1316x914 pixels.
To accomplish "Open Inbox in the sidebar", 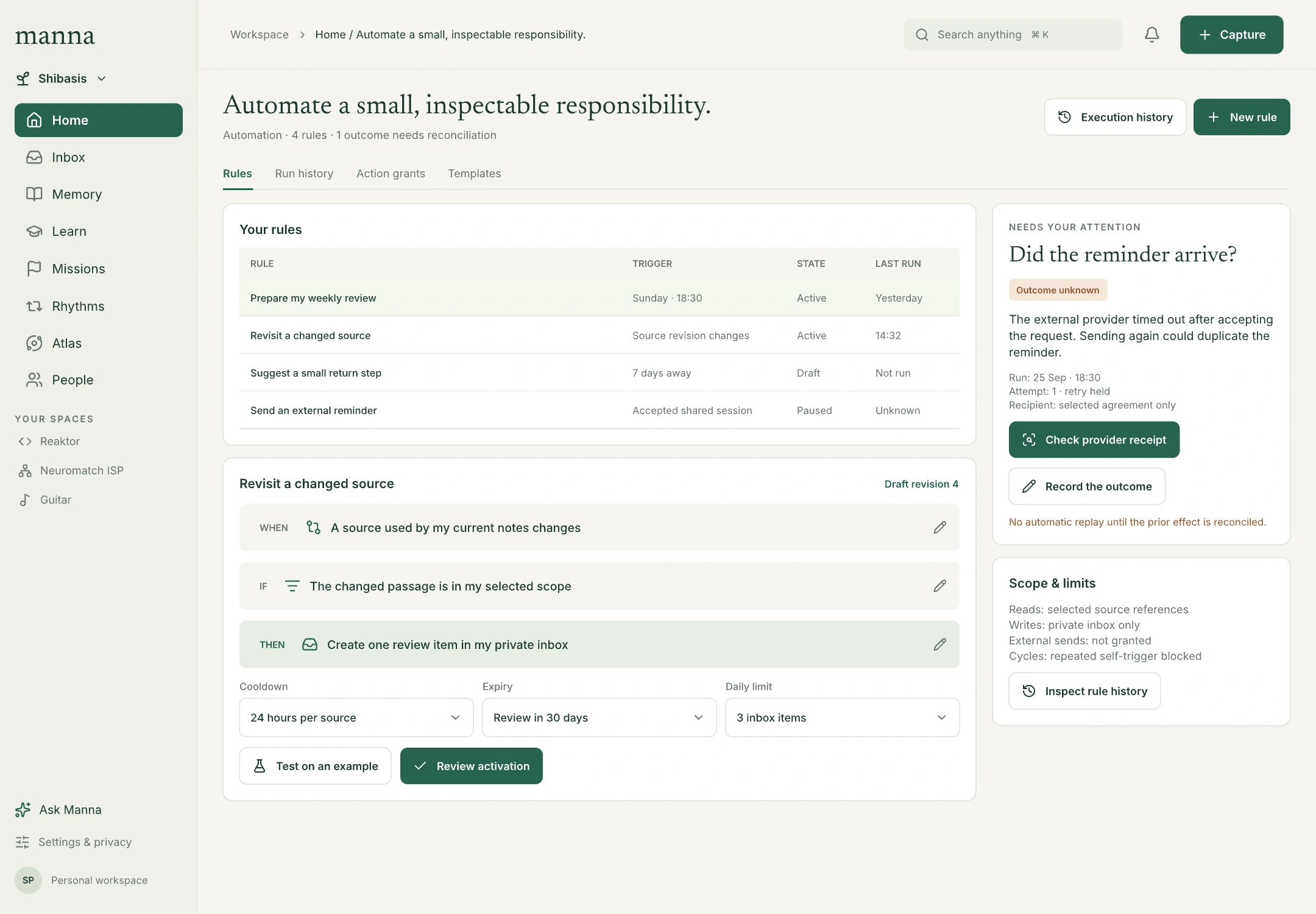I will [x=99, y=157].
